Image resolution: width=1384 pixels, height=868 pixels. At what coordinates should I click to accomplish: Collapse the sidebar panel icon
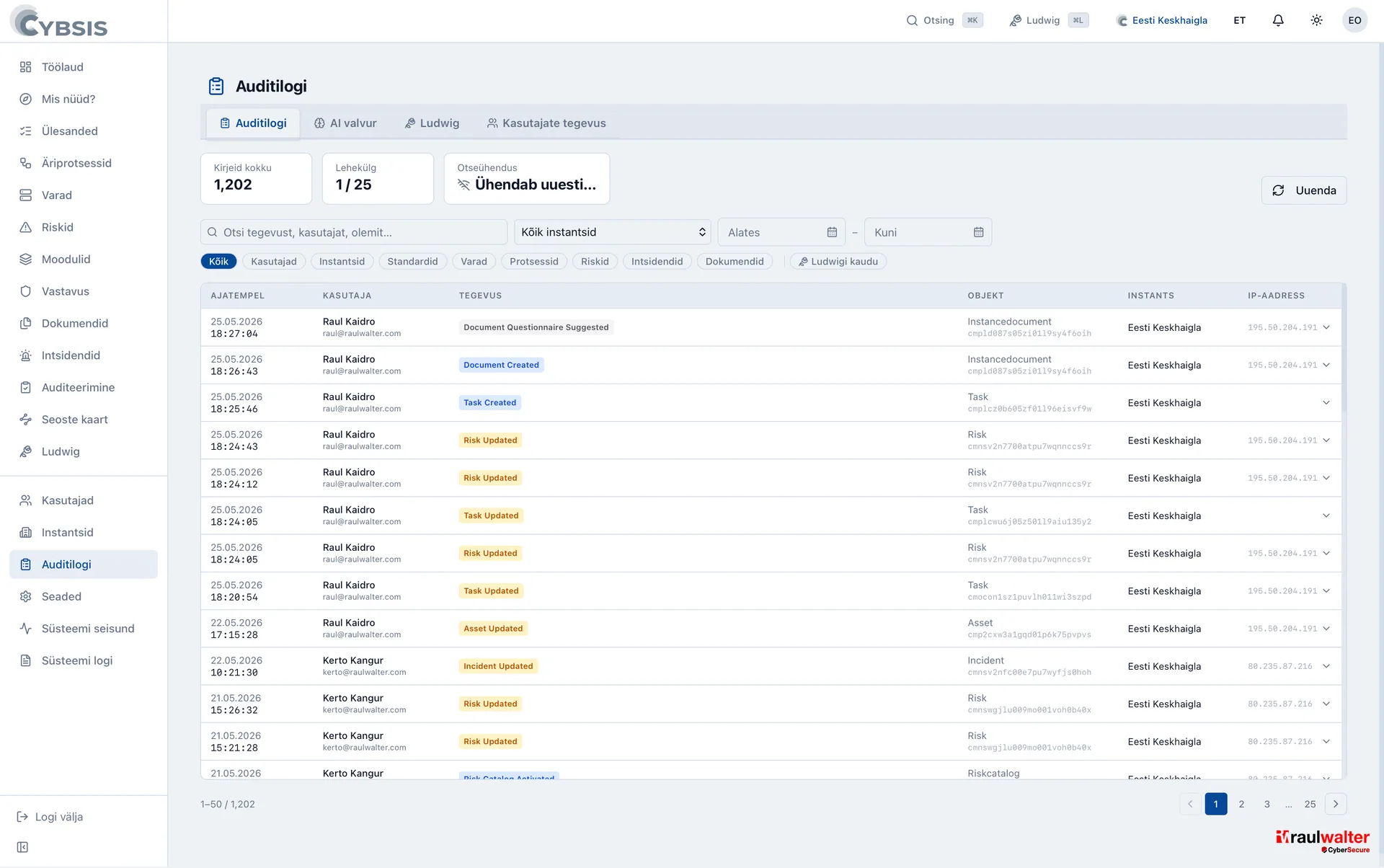pyautogui.click(x=22, y=847)
